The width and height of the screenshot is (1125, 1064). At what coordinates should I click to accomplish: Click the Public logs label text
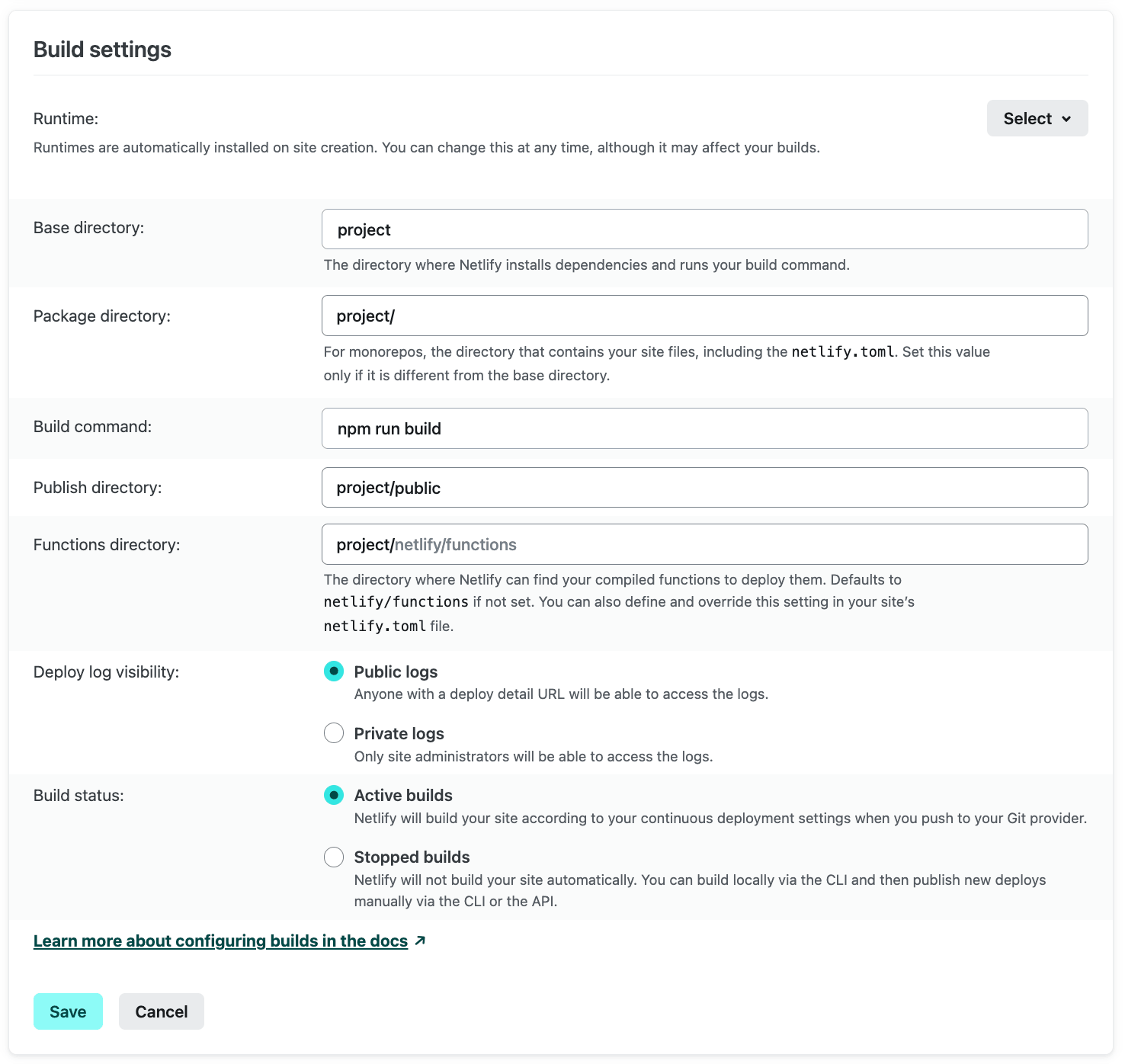click(396, 671)
